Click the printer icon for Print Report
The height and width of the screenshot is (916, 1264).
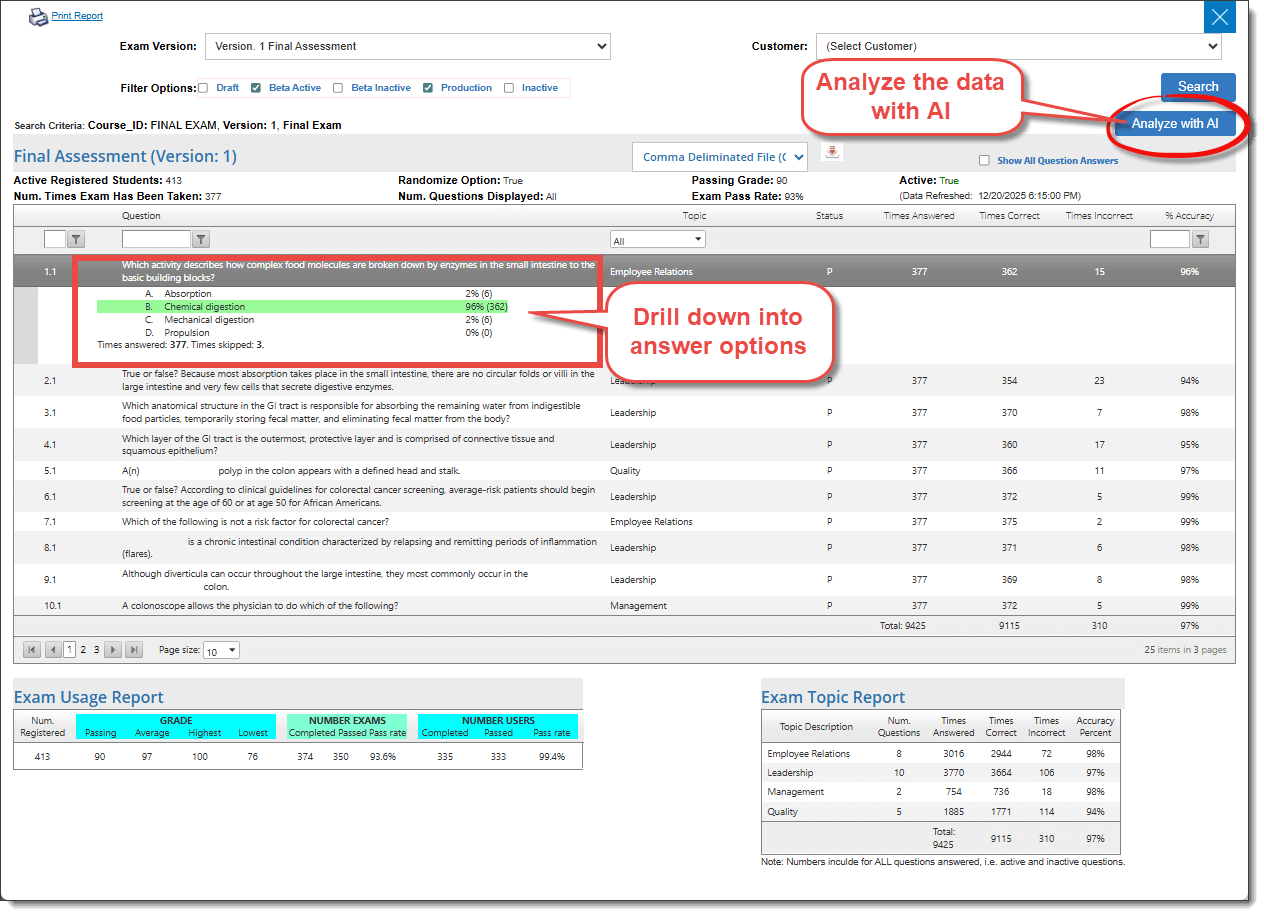(x=38, y=17)
